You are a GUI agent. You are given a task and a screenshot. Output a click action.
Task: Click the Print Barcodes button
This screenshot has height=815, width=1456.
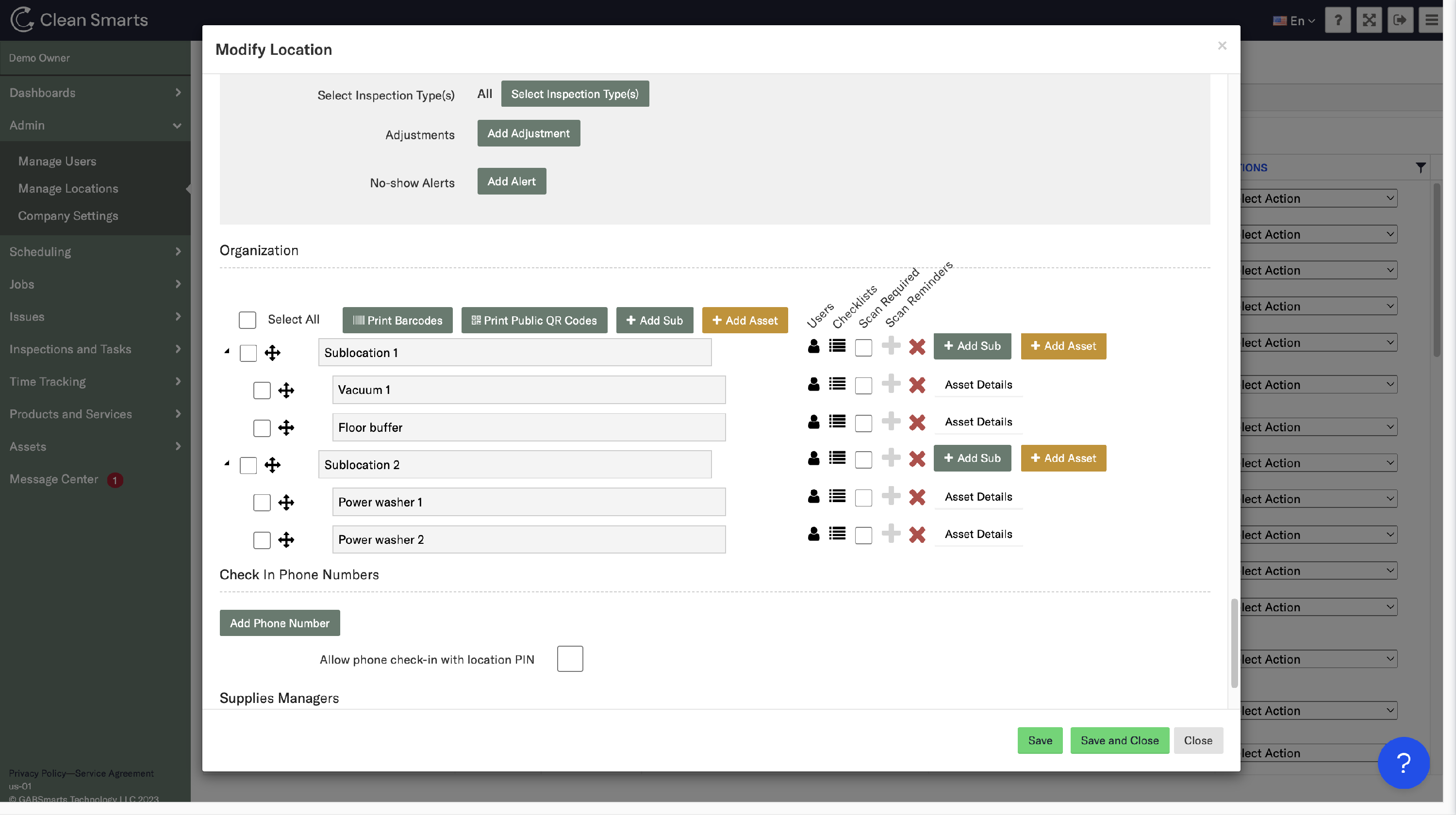(x=397, y=320)
